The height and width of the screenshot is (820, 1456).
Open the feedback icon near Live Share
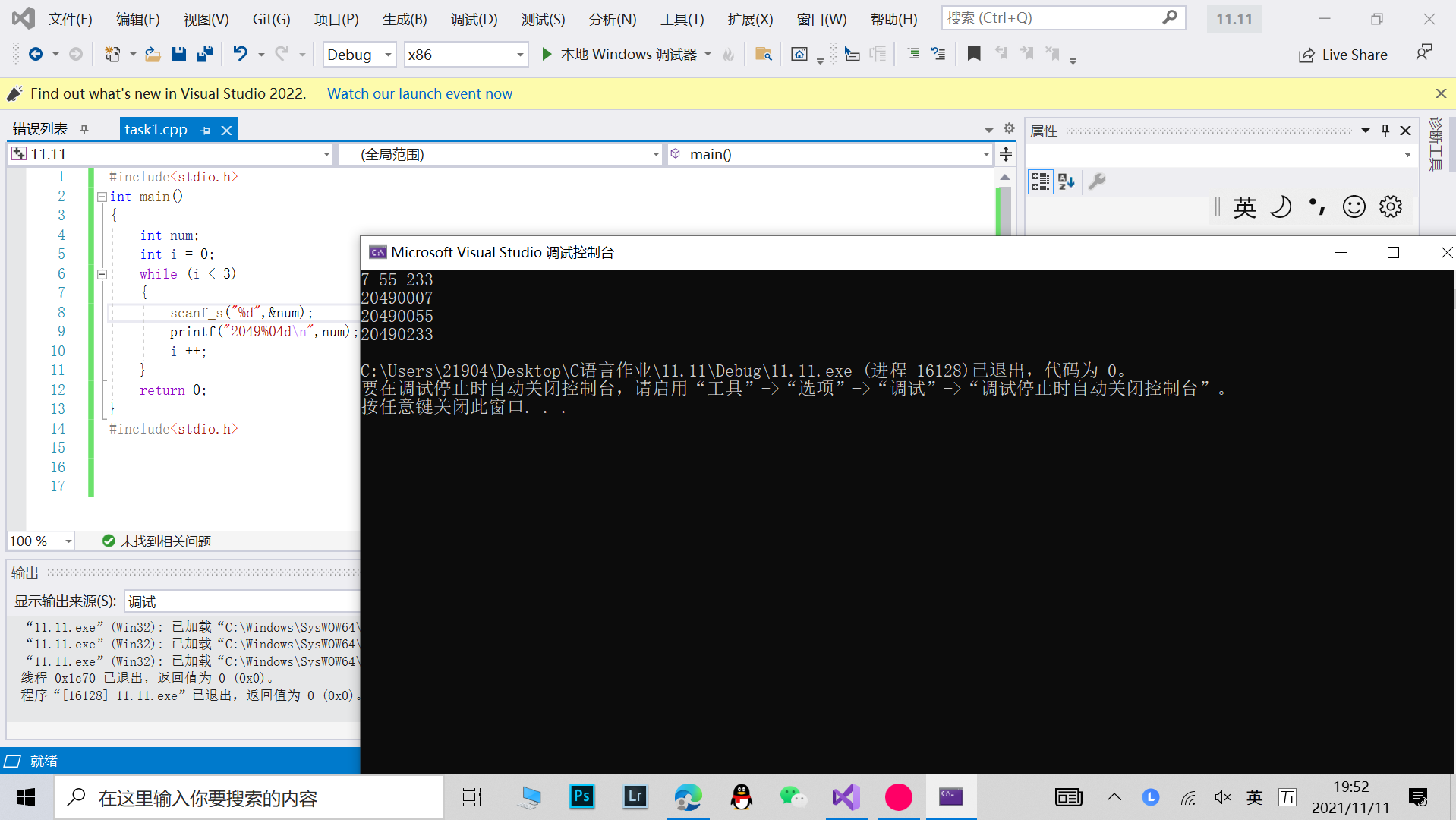(1423, 52)
